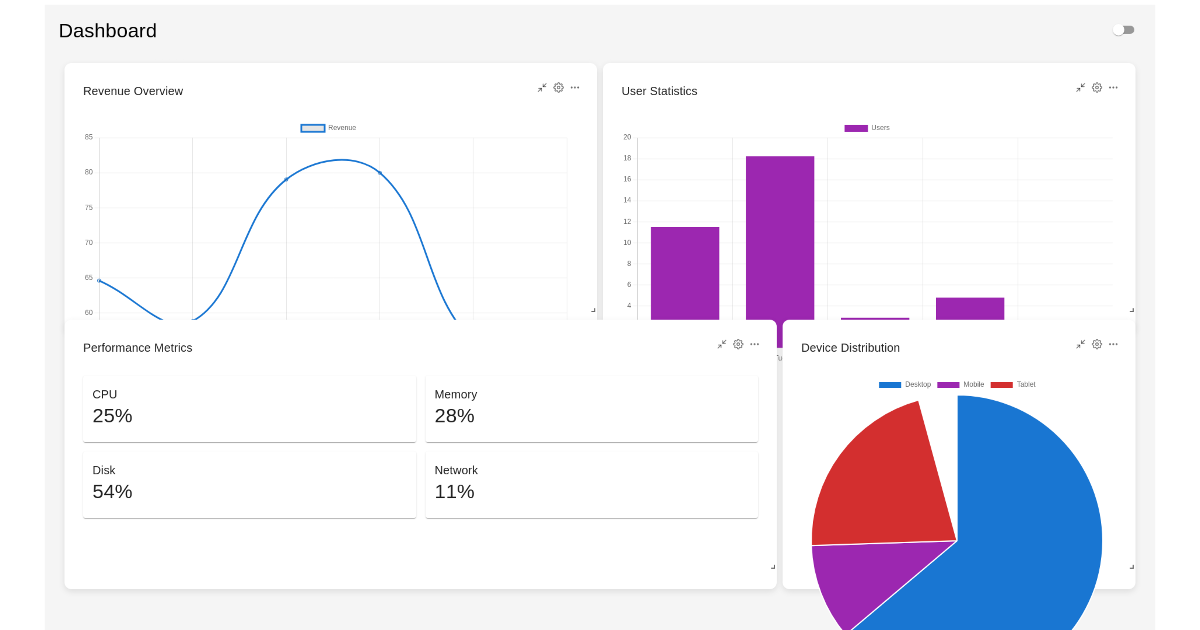Open settings for User Statistics widget
The height and width of the screenshot is (630, 1200).
[1096, 87]
